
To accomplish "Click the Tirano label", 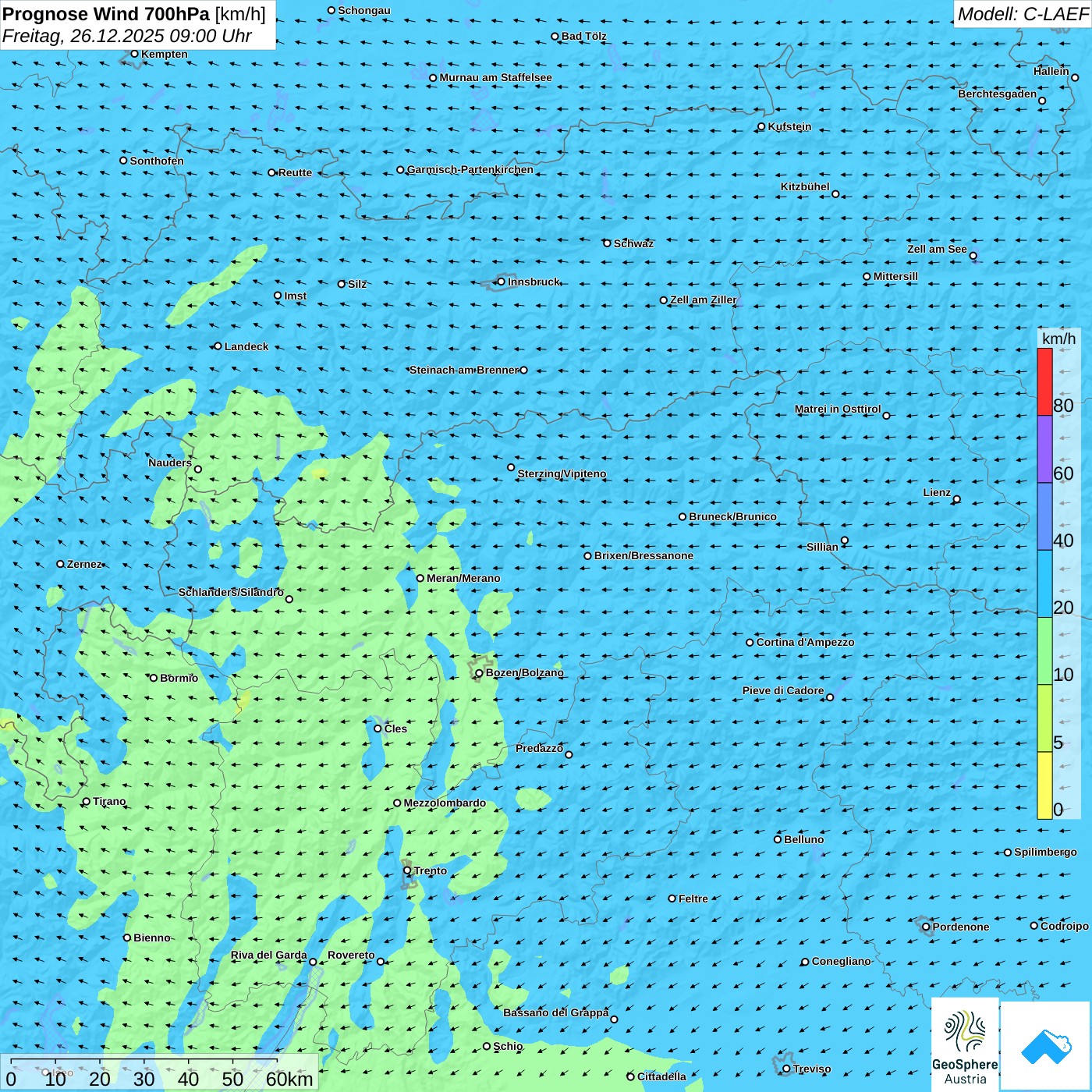I will (x=109, y=801).
